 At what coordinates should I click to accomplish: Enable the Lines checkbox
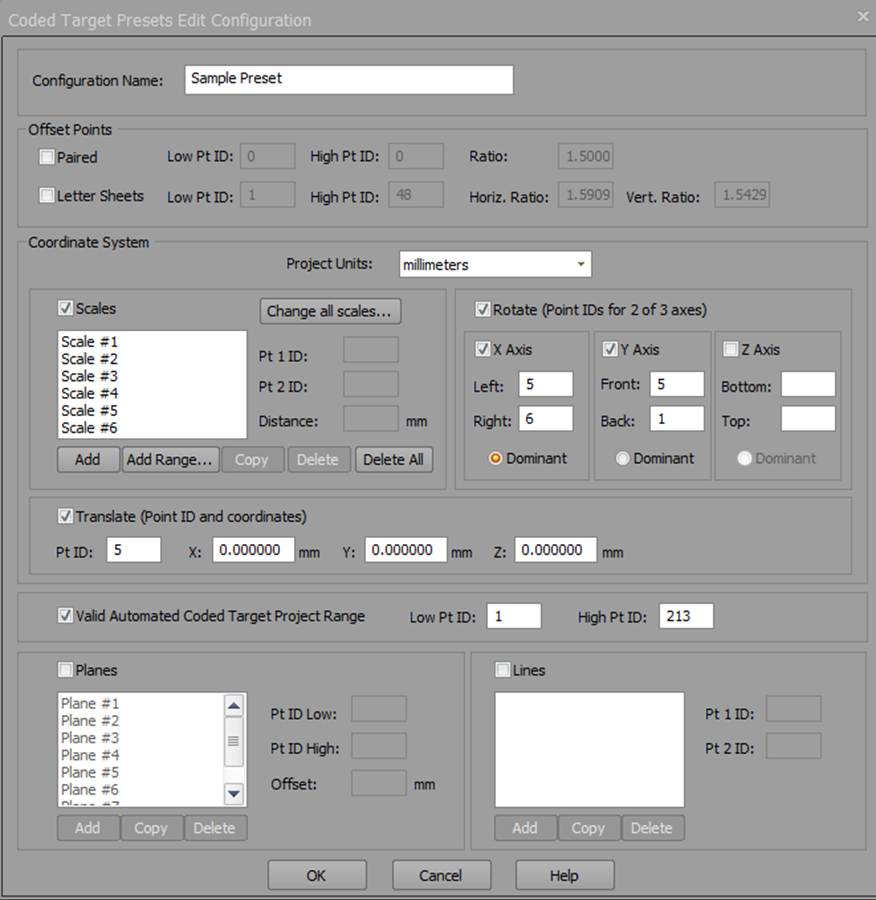click(x=503, y=670)
